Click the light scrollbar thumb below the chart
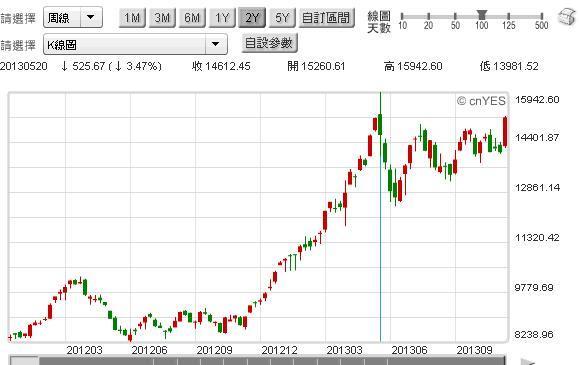This screenshot has width=579, height=365. 24,361
